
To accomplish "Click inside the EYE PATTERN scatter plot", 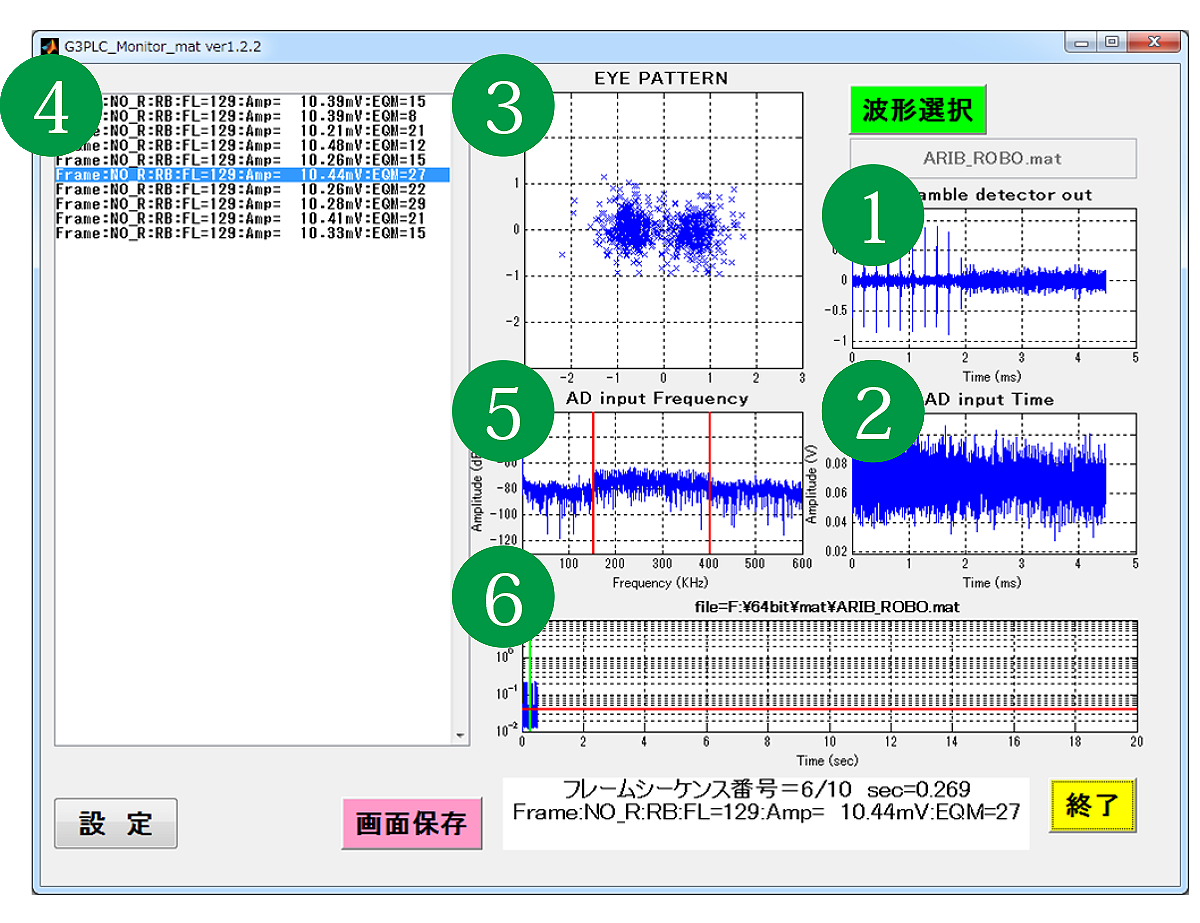I will pos(663,230).
